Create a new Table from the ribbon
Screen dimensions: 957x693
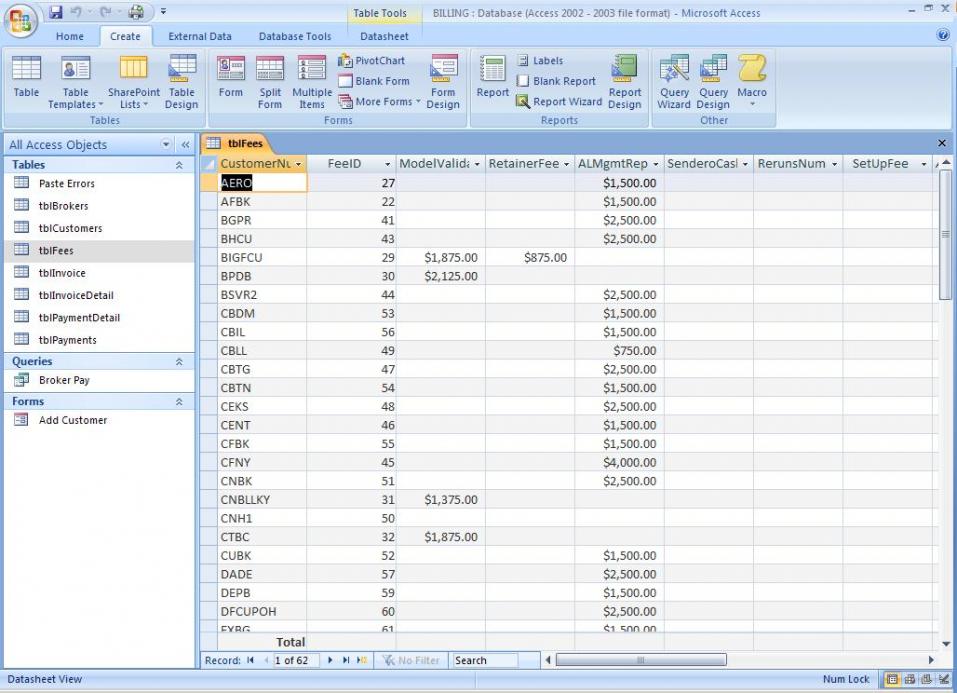click(26, 76)
